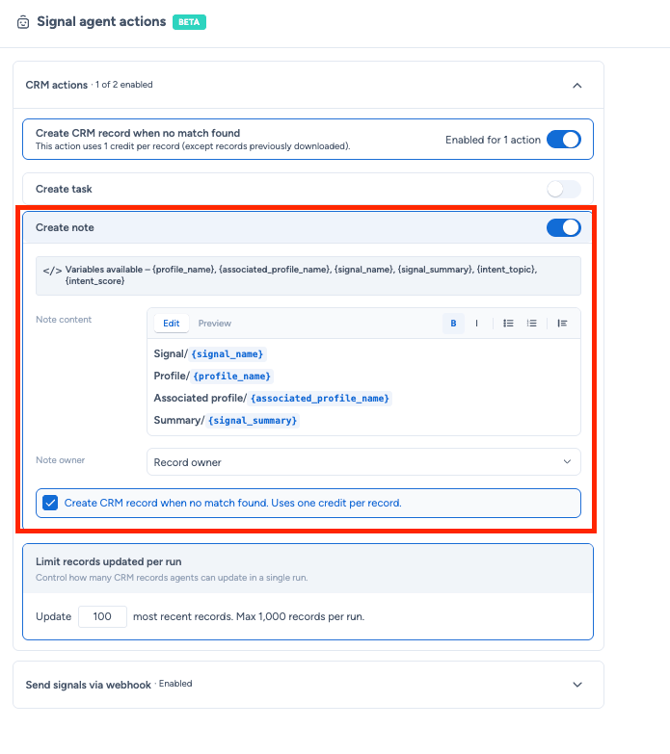The image size is (670, 754).
Task: Uncheck Create CRM record when no match
Action: pyautogui.click(x=50, y=503)
